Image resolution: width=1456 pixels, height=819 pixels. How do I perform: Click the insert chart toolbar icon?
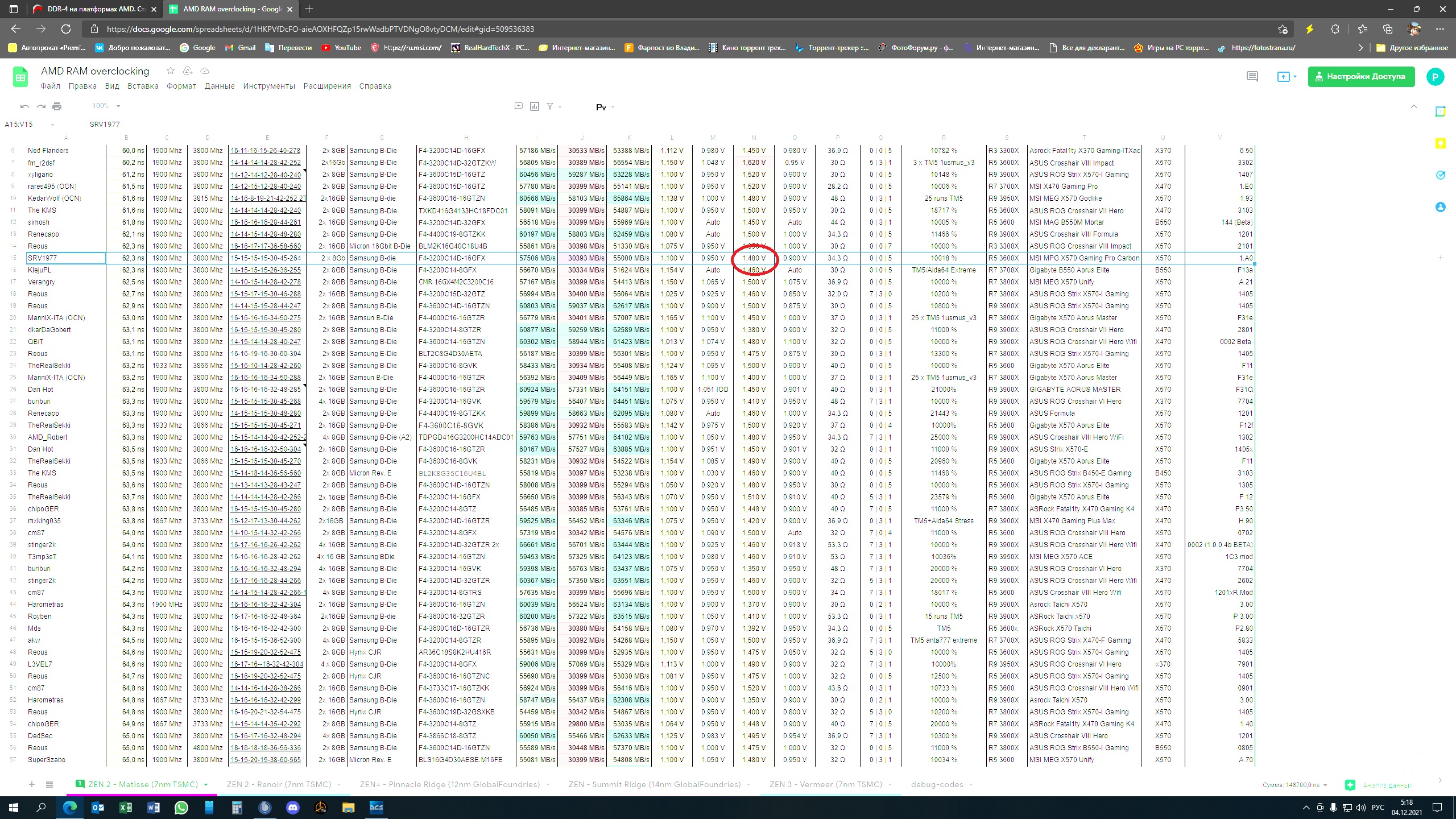(535, 106)
